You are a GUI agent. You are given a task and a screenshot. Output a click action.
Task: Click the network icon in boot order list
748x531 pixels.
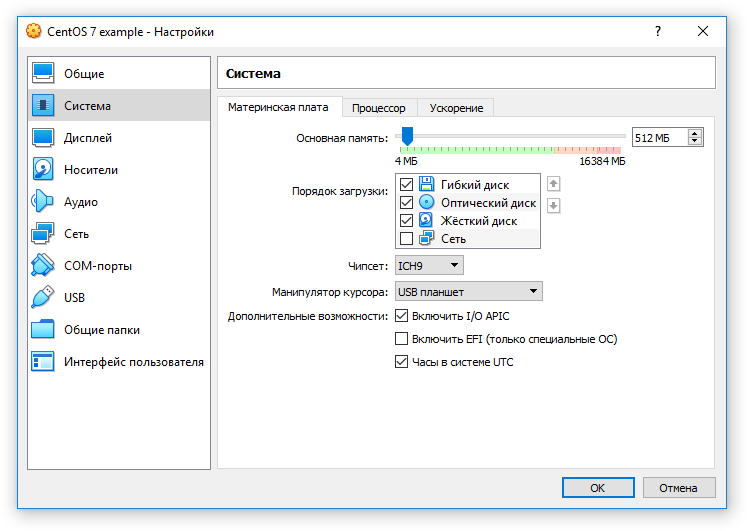click(x=426, y=238)
